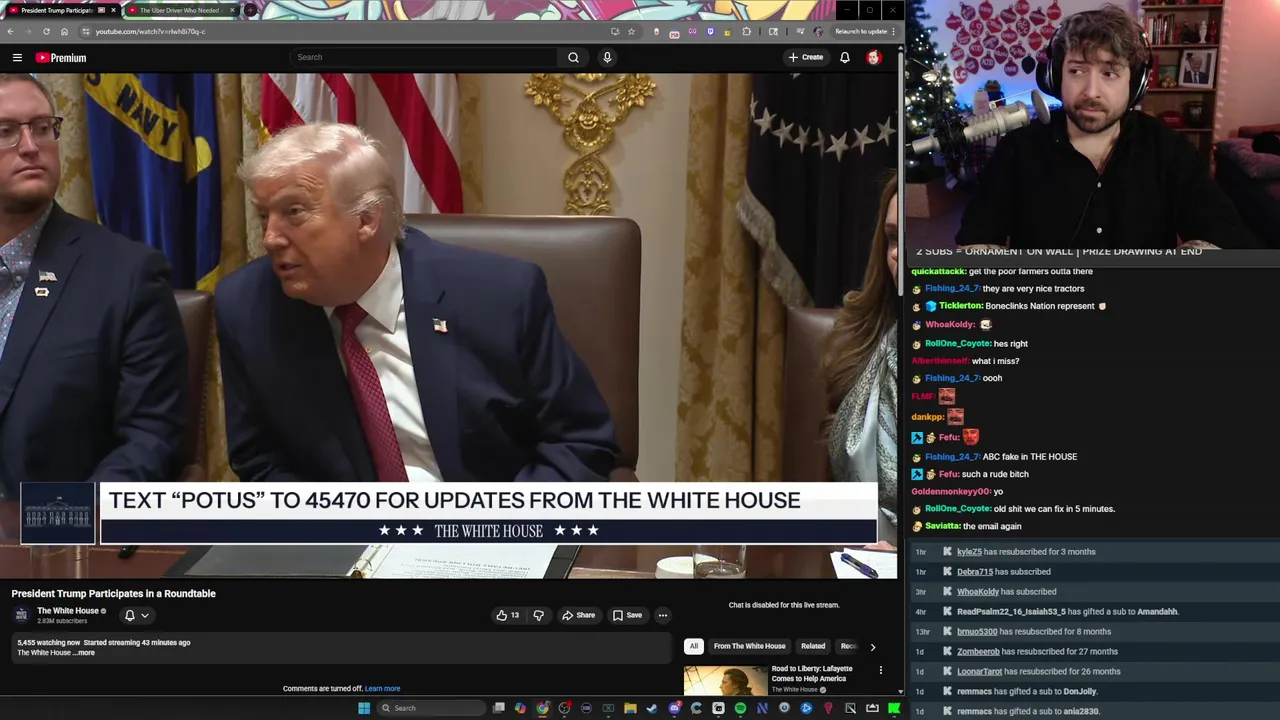
Task: Bookmark this page with the star
Action: (x=631, y=32)
